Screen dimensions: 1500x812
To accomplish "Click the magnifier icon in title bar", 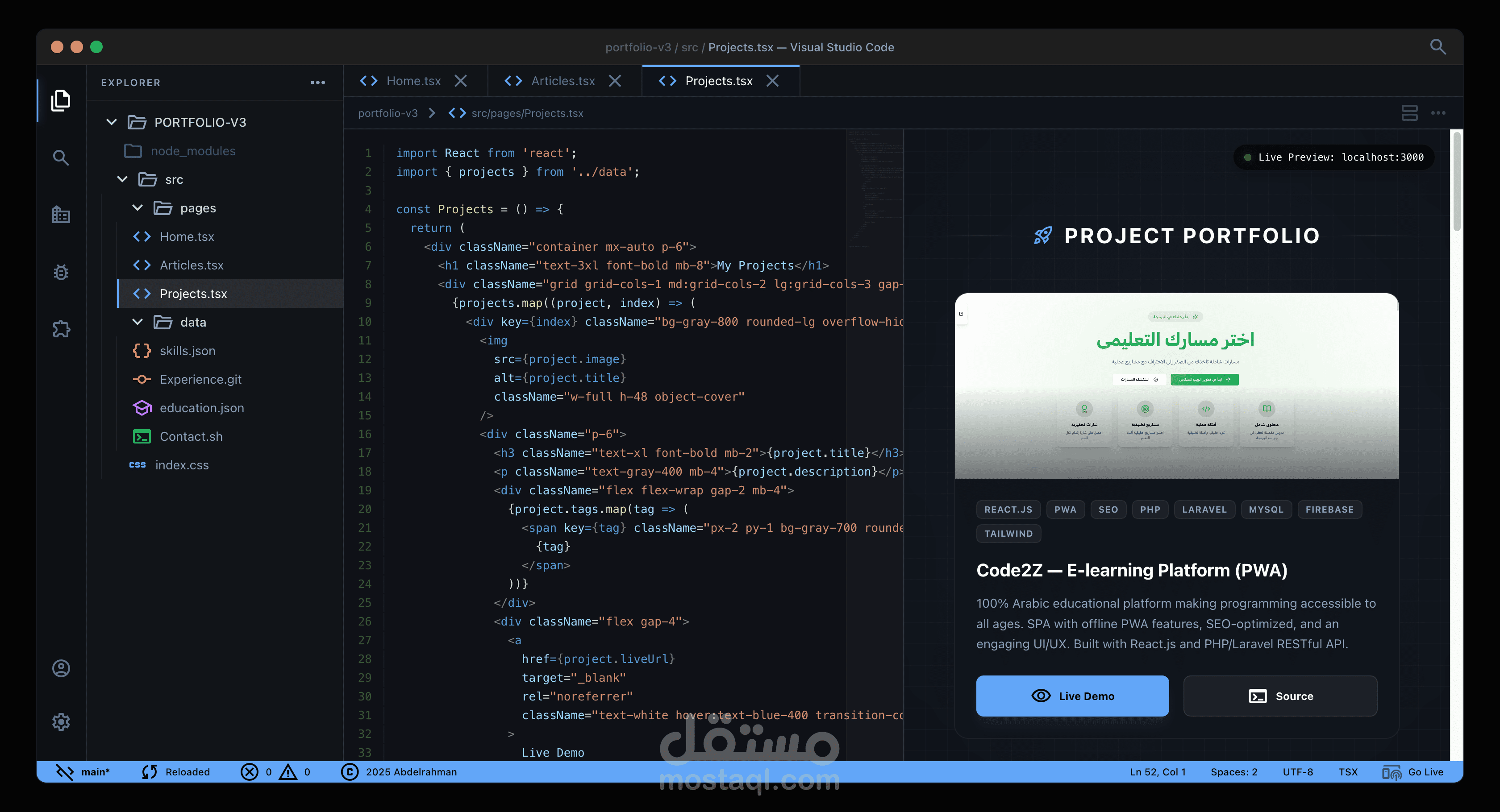I will (x=1437, y=46).
